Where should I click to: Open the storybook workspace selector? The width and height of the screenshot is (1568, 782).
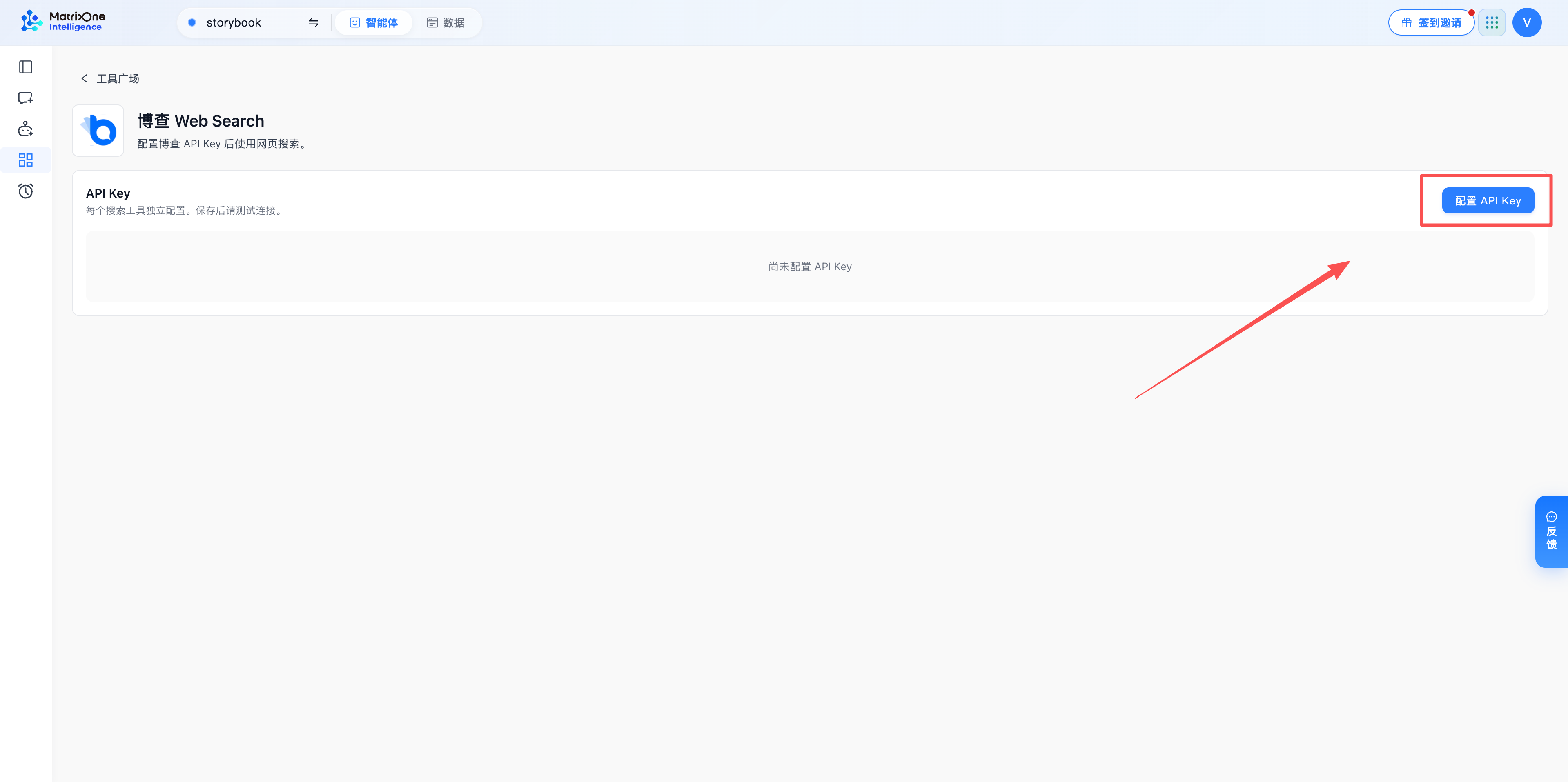coord(254,22)
